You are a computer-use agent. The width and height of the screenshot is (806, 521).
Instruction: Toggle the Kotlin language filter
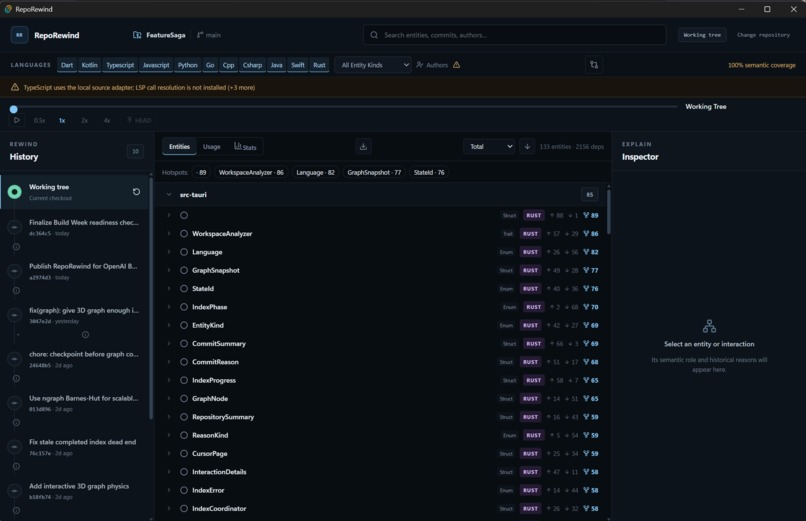[89, 65]
